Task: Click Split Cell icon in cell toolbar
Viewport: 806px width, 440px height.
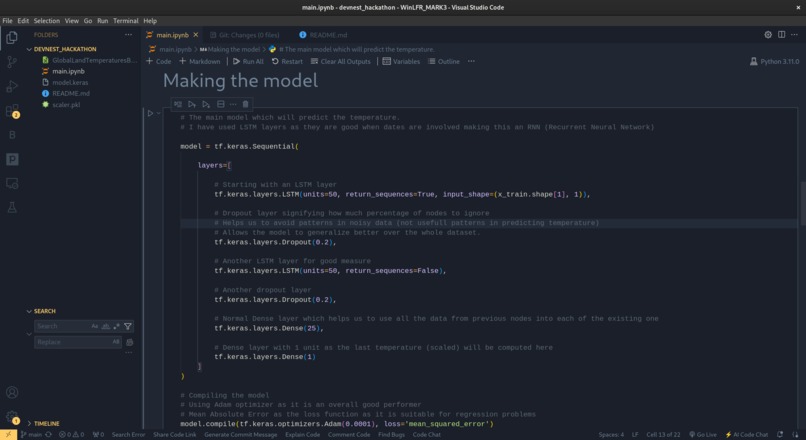Action: pyautogui.click(x=221, y=104)
